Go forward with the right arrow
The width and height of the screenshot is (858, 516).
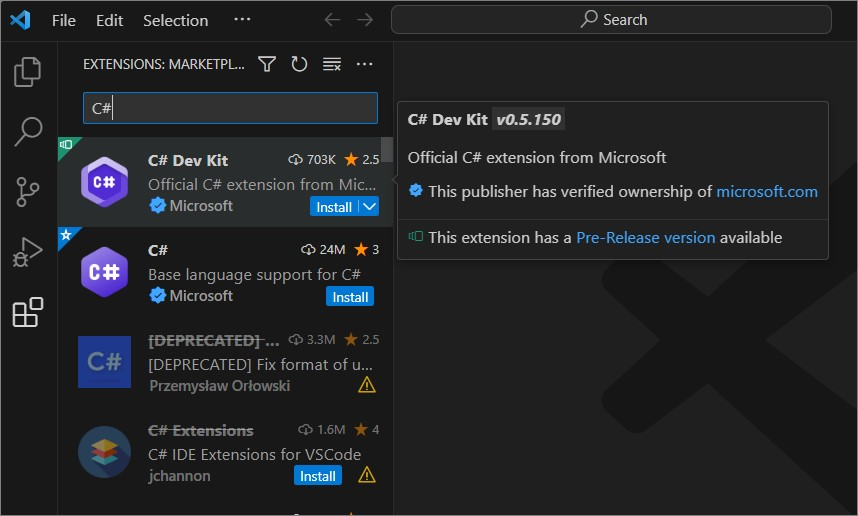365,20
